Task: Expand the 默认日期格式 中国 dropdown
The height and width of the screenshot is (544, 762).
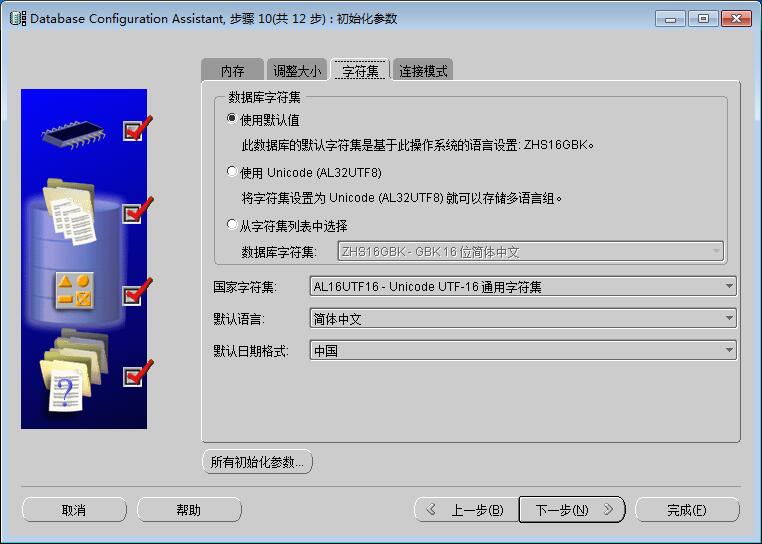Action: pos(523,351)
